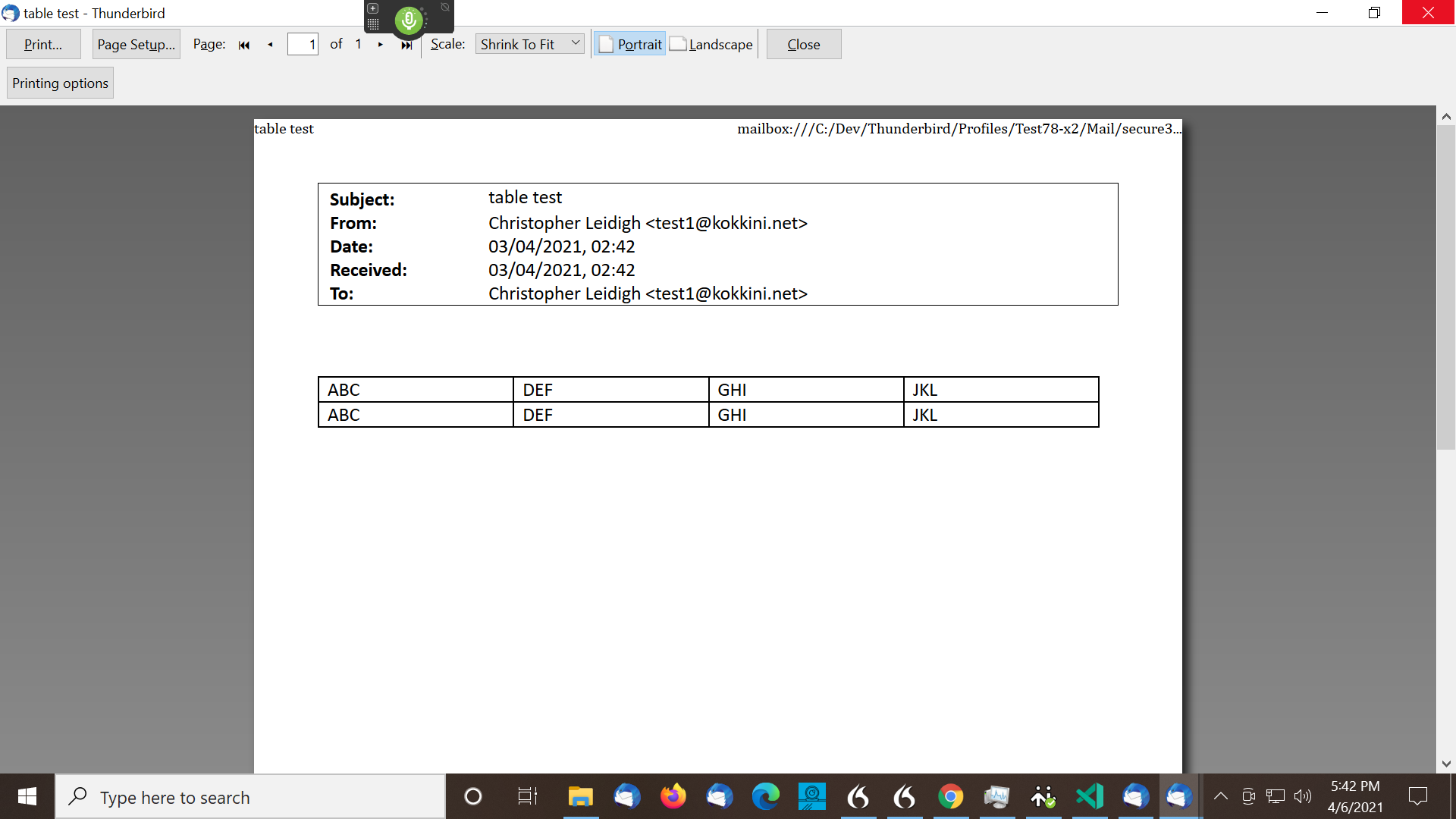1456x819 pixels.
Task: Open Google Chrome from taskbar
Action: (950, 796)
